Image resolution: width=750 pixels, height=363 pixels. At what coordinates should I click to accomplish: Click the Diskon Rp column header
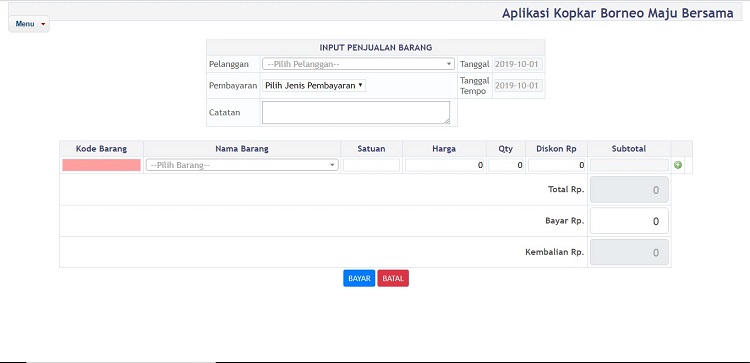coord(556,149)
